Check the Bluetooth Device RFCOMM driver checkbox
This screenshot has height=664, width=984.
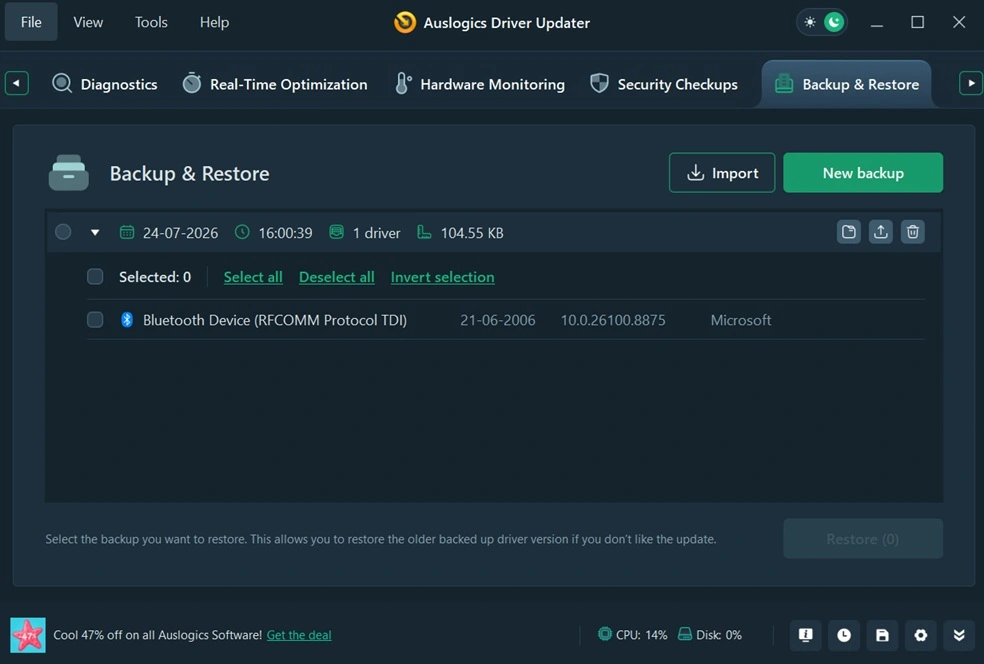[x=95, y=319]
